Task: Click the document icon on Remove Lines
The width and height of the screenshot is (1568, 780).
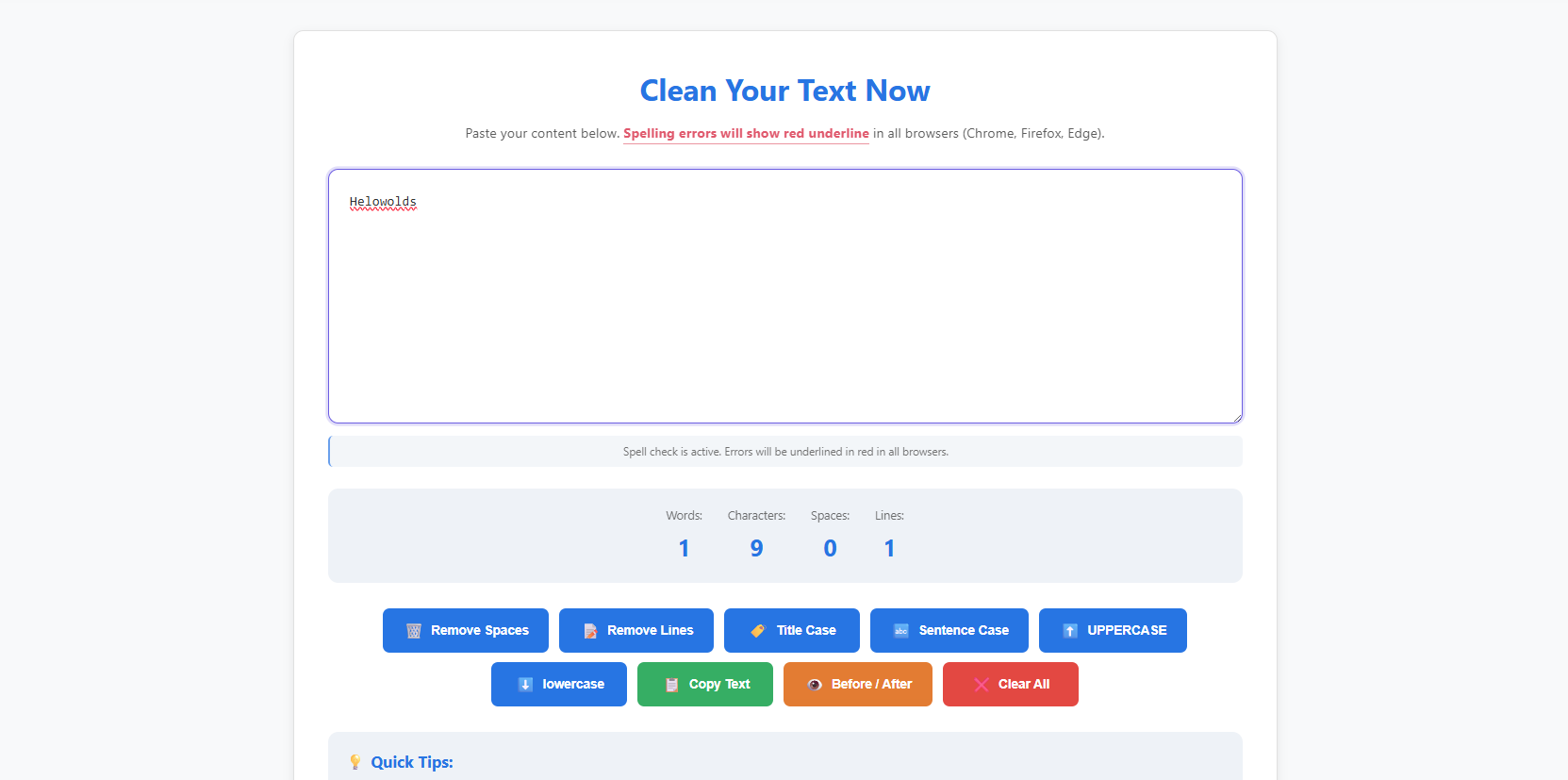Action: (x=590, y=631)
